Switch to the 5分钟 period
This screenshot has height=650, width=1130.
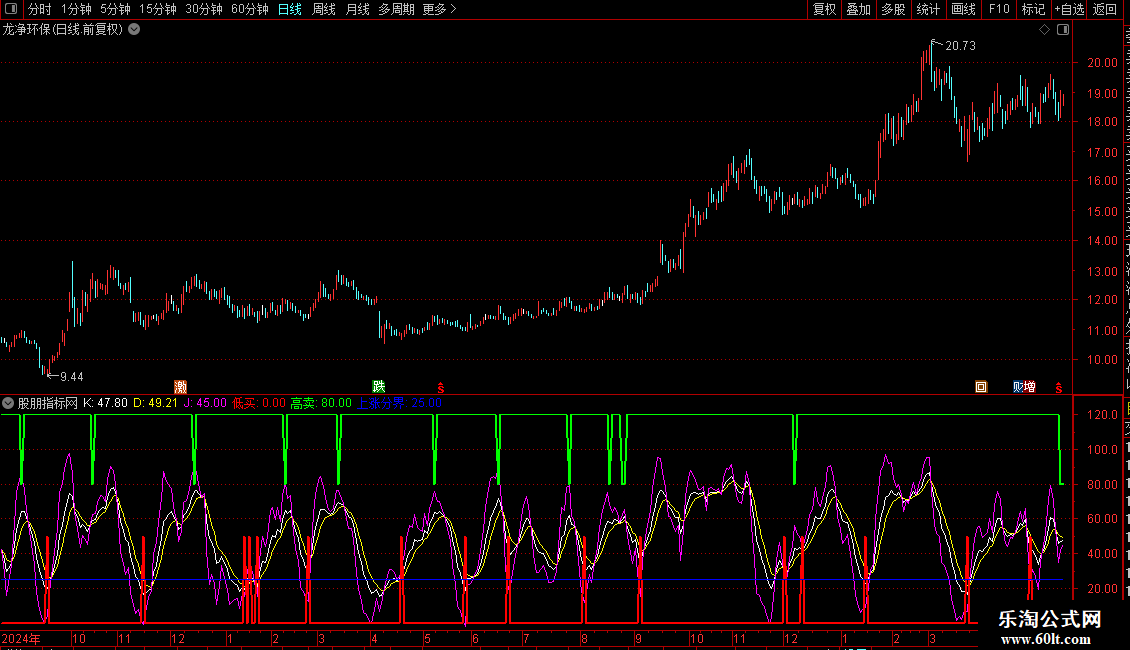pyautogui.click(x=115, y=9)
